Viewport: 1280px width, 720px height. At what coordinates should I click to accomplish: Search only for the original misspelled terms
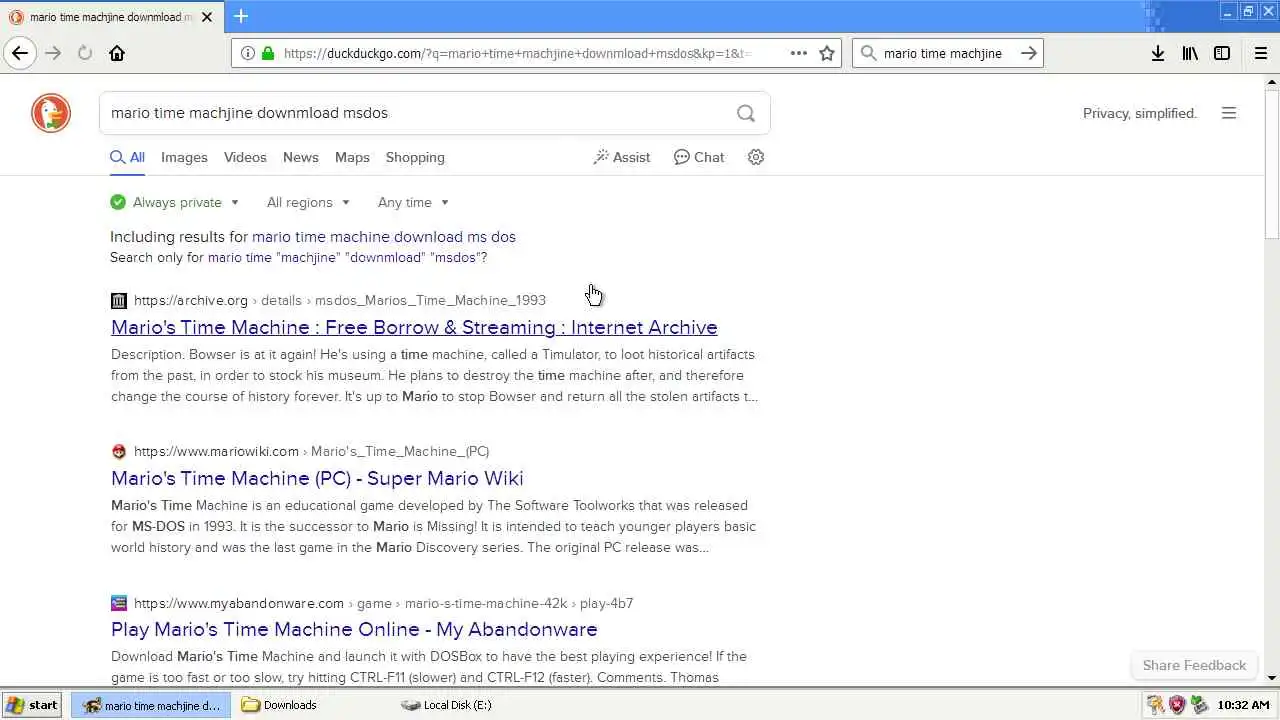345,258
